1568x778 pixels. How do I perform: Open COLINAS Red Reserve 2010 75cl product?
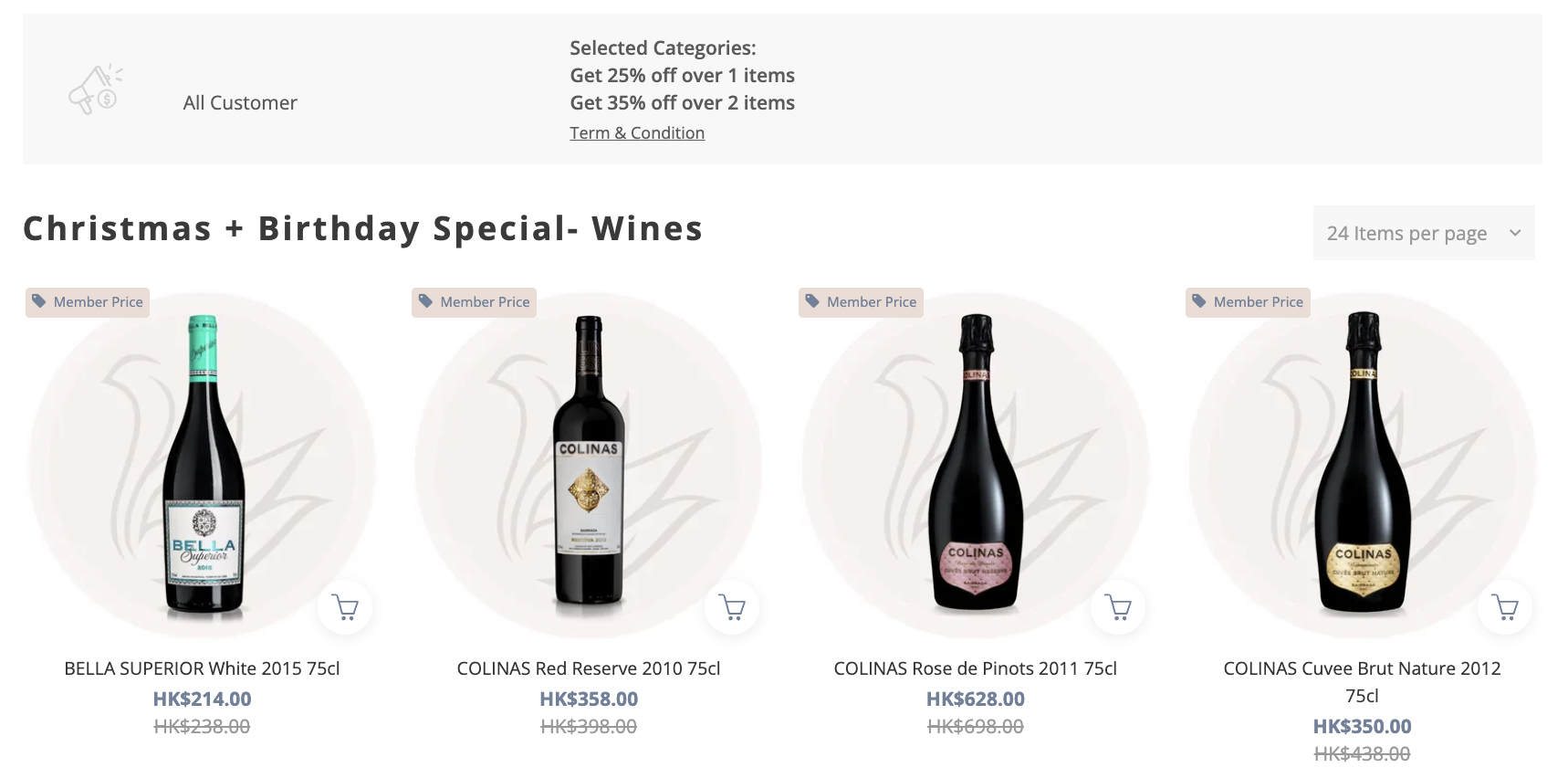pyautogui.click(x=589, y=668)
